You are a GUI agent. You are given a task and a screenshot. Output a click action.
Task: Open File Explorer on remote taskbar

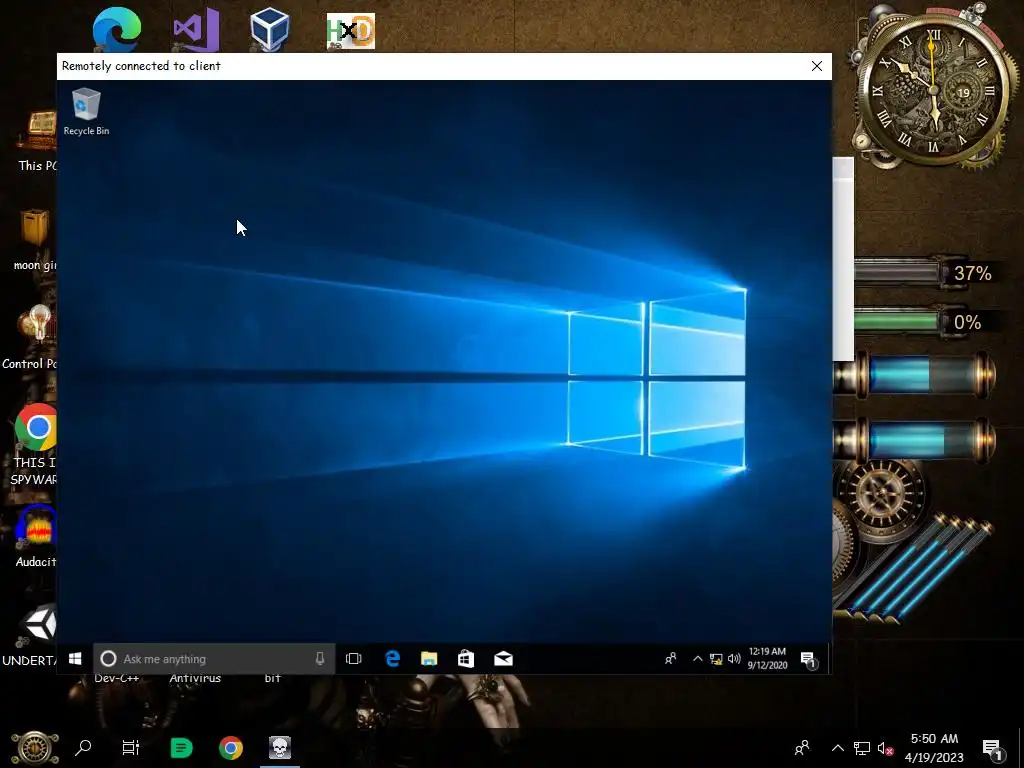[429, 659]
